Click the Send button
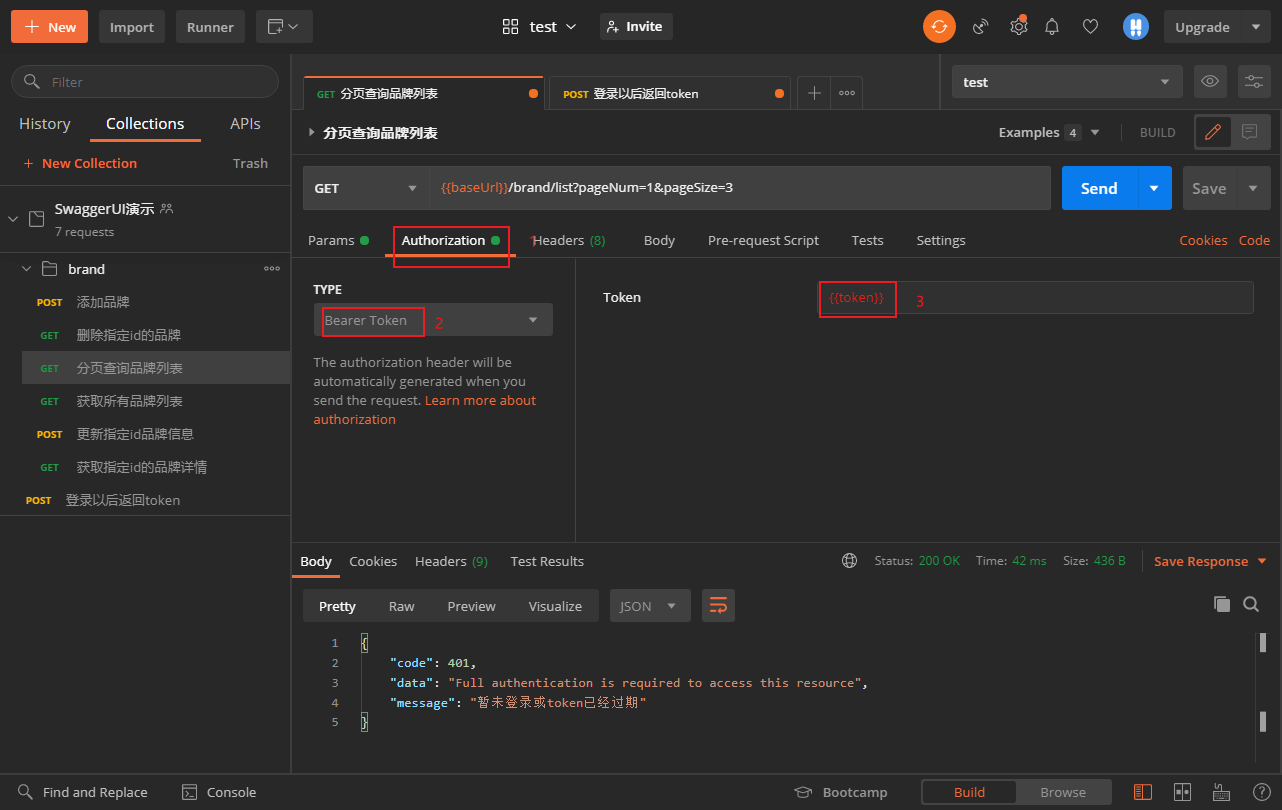 (1099, 188)
